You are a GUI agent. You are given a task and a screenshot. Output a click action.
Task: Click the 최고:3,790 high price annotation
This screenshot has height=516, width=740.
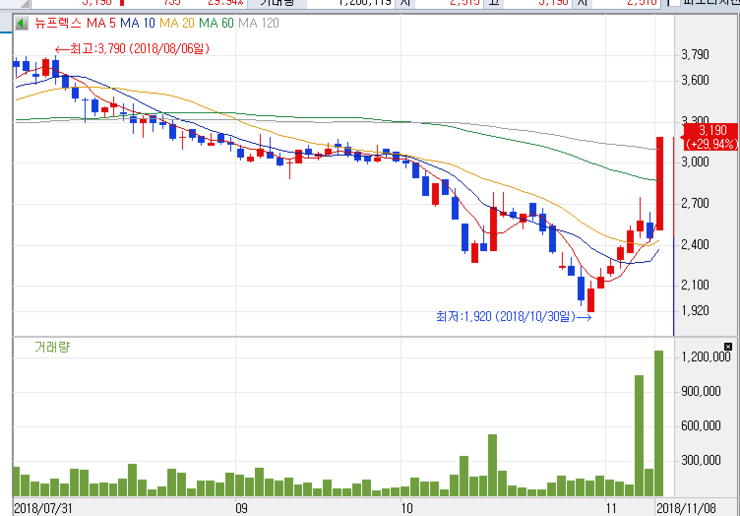click(x=132, y=49)
